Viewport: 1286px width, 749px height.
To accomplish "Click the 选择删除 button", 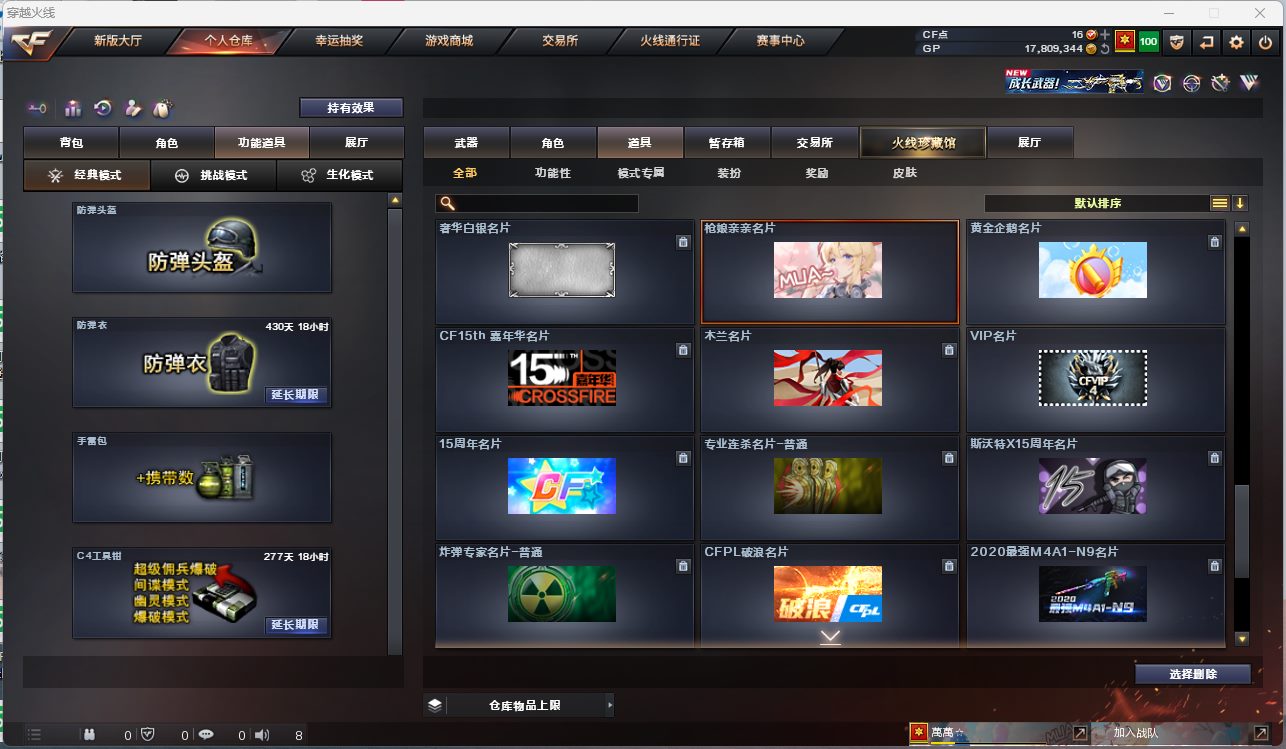I will [1193, 674].
